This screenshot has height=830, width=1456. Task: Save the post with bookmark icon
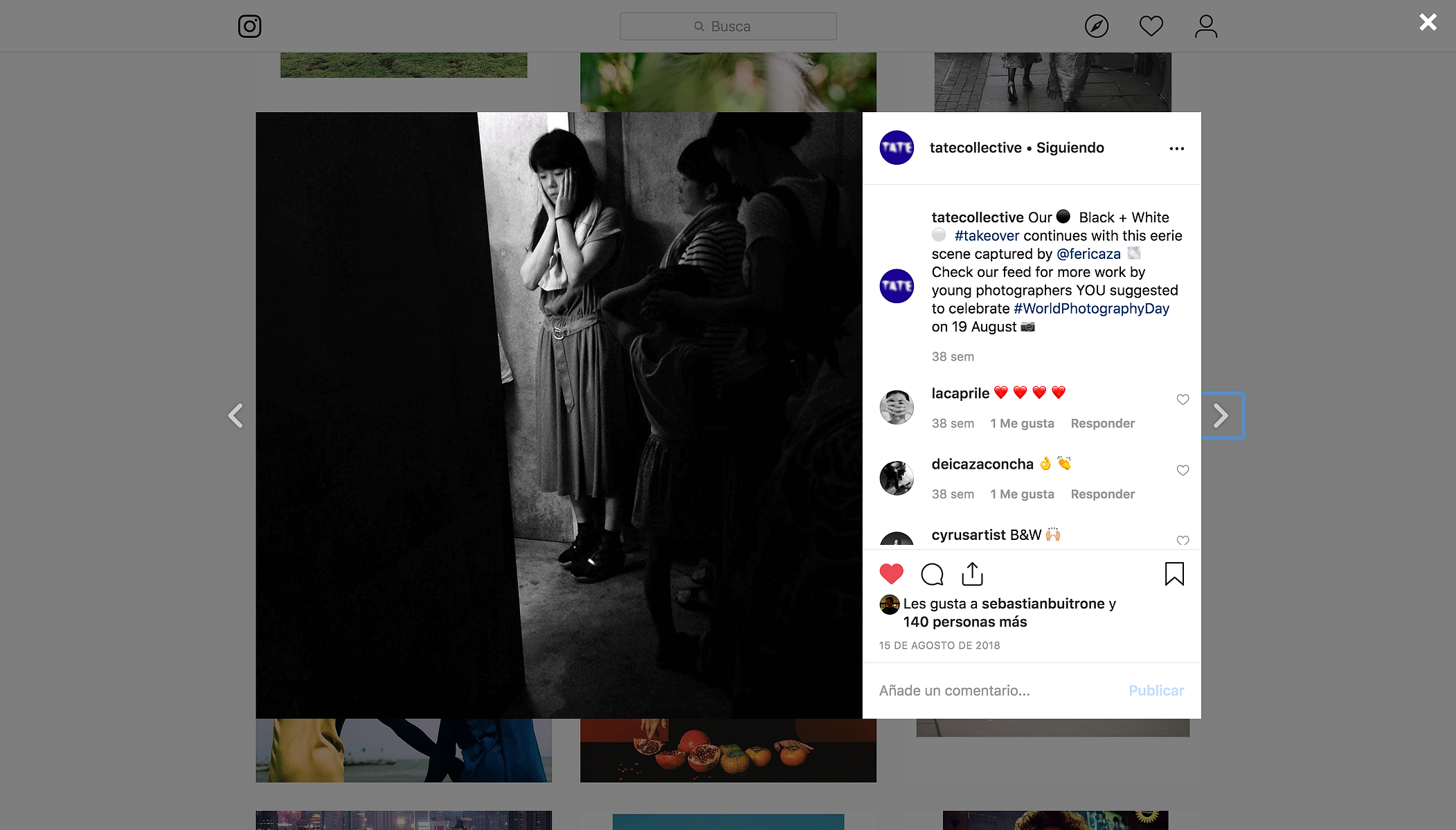tap(1174, 574)
